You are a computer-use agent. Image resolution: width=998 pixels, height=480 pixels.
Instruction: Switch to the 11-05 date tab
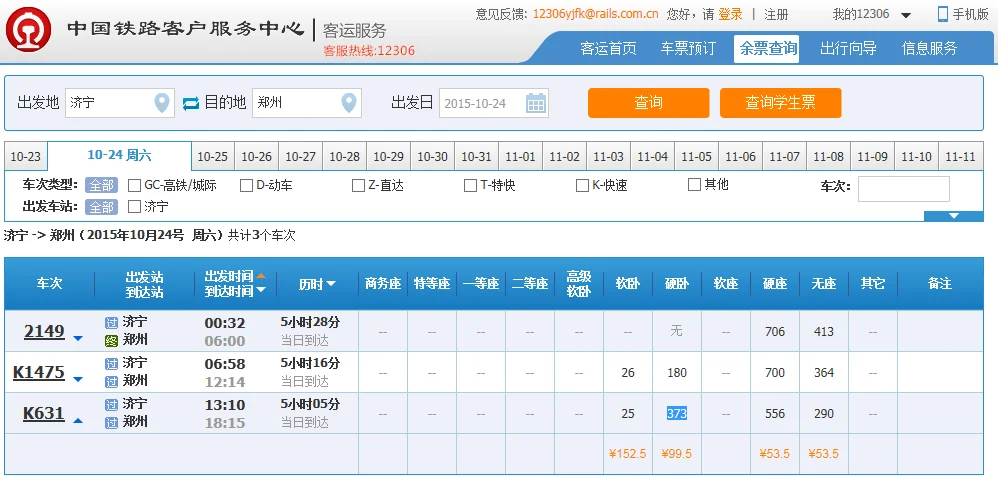pyautogui.click(x=697, y=157)
